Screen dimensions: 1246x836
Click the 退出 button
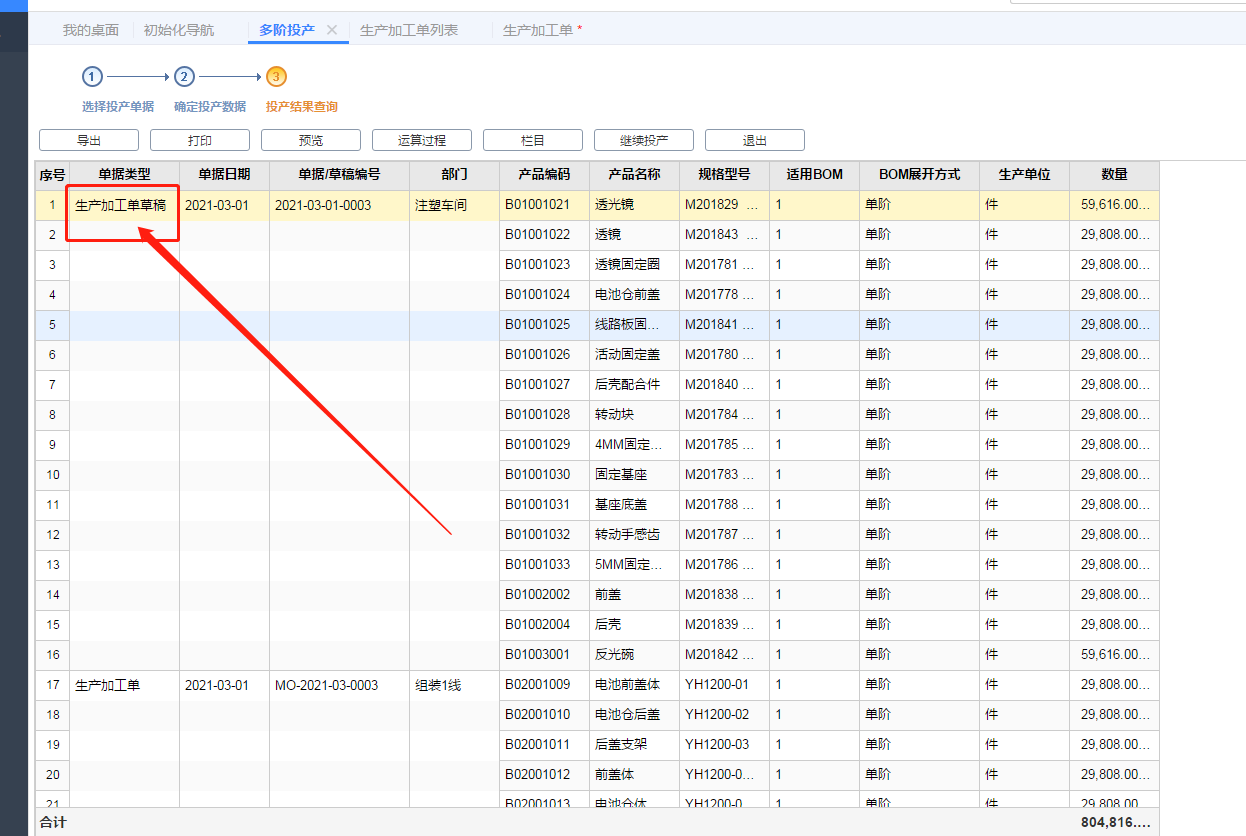click(x=755, y=140)
